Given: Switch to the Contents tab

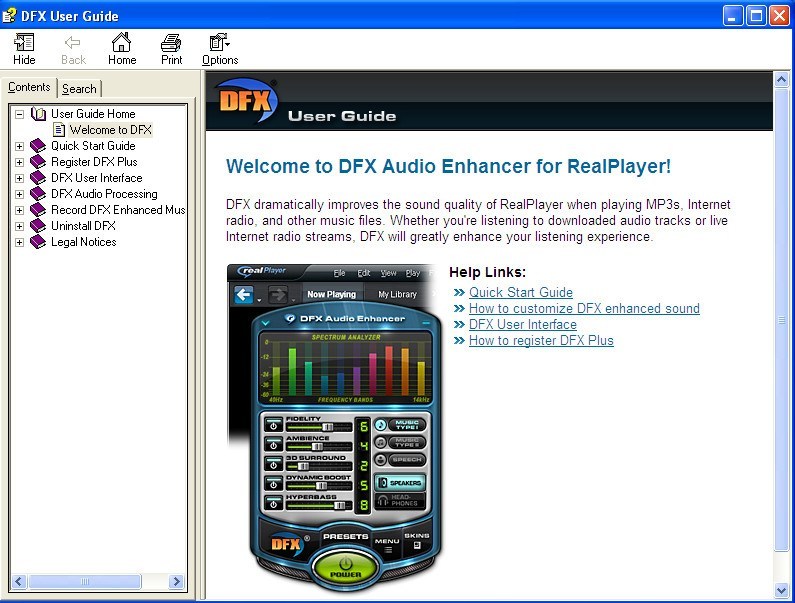Looking at the screenshot, I should point(29,87).
